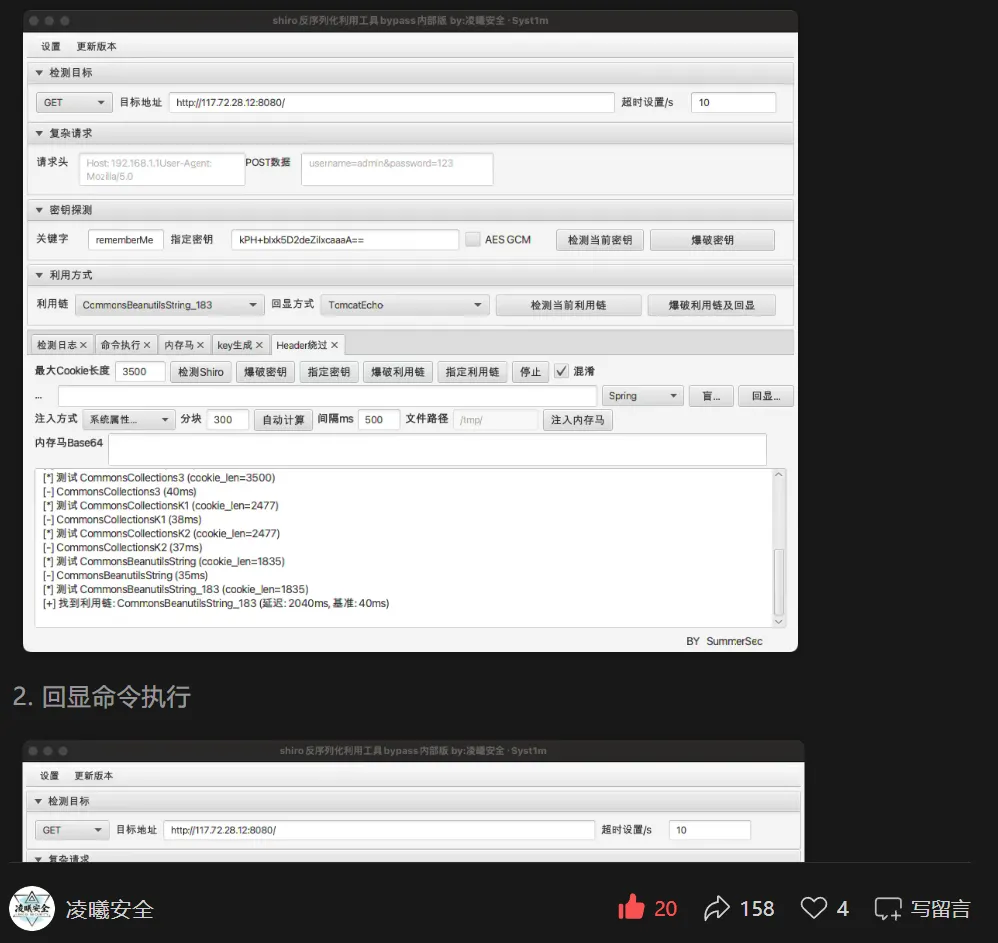Click the 文件路径 /tmp/ field
The image size is (998, 943).
pos(495,419)
